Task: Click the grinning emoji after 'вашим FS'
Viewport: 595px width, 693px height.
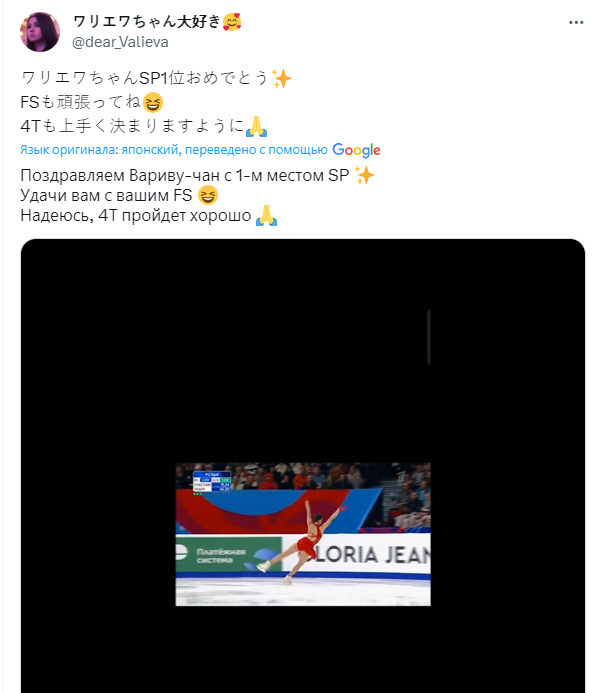Action: coord(208,195)
